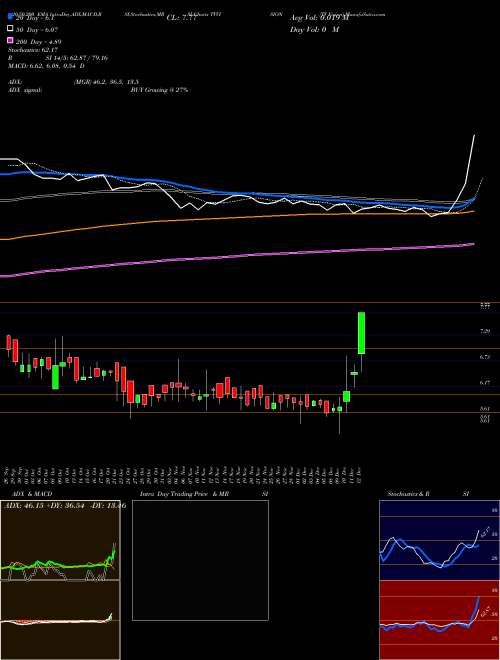This screenshot has width=500, height=660.
Task: Click the 6.17 price axis label
Action: tap(485, 383)
